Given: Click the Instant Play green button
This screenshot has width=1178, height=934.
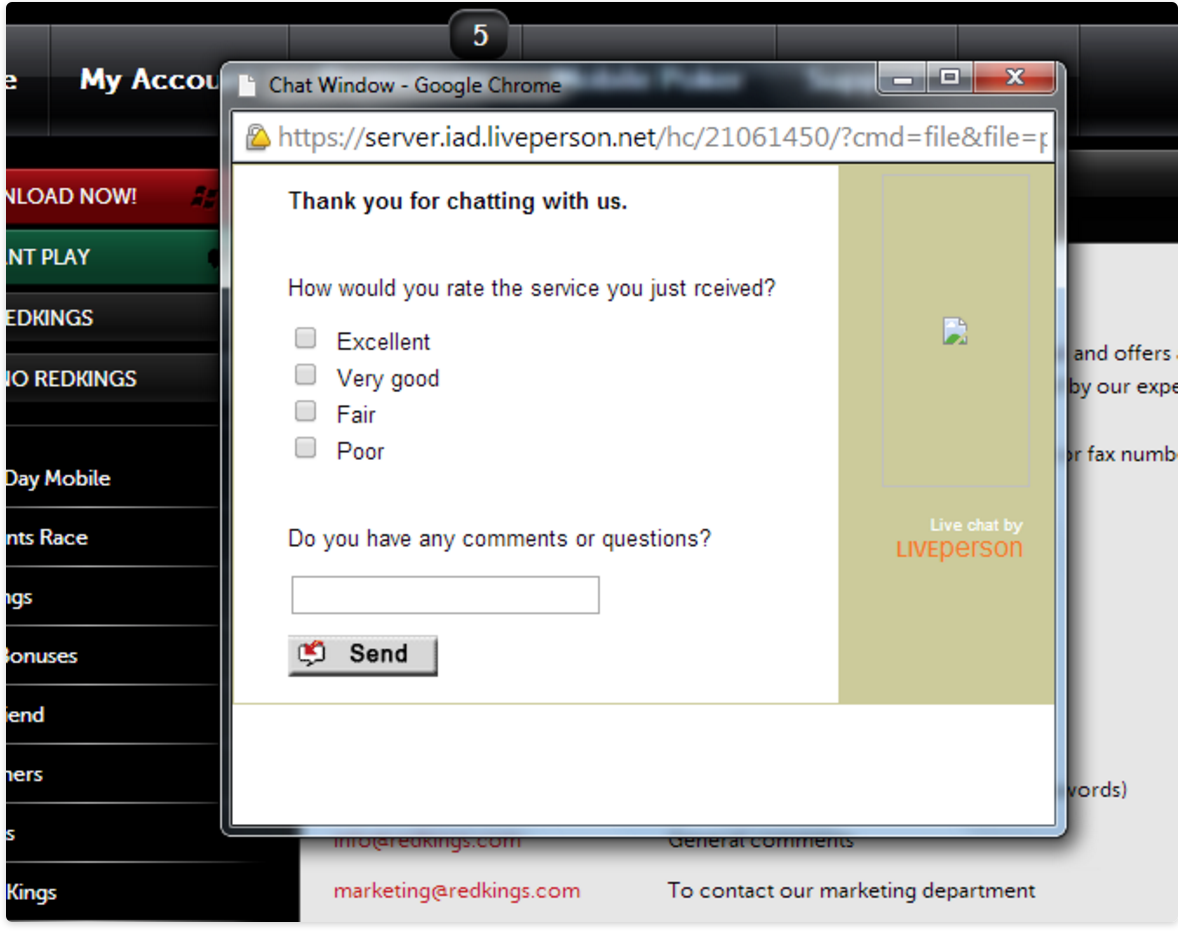Looking at the screenshot, I should 112,258.
